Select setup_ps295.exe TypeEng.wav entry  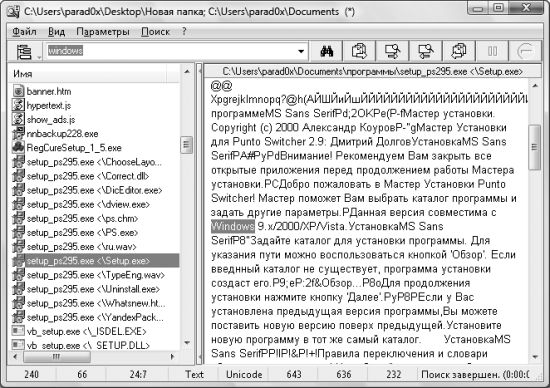tap(95, 275)
